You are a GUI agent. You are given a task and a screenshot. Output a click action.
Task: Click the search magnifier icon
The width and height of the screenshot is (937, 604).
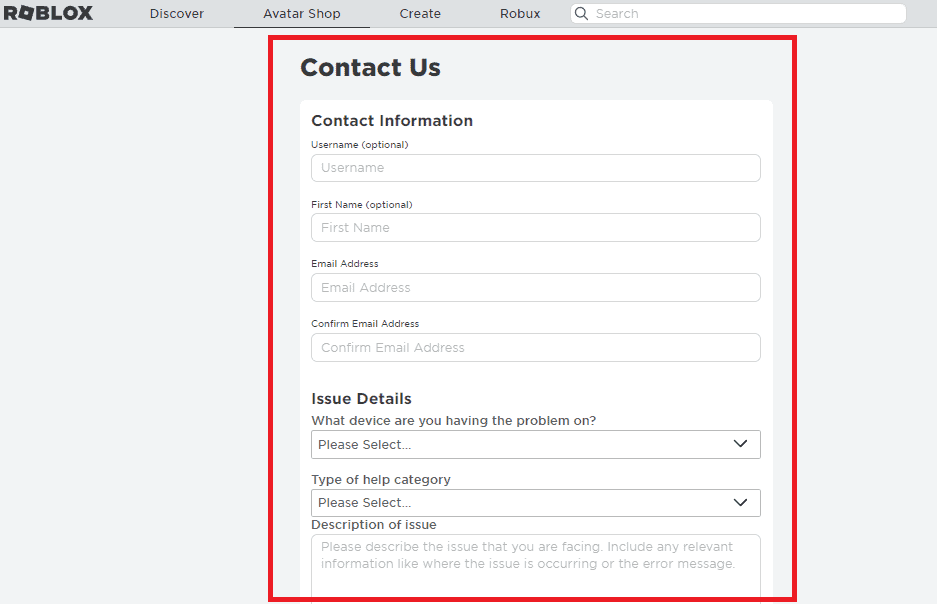click(582, 14)
